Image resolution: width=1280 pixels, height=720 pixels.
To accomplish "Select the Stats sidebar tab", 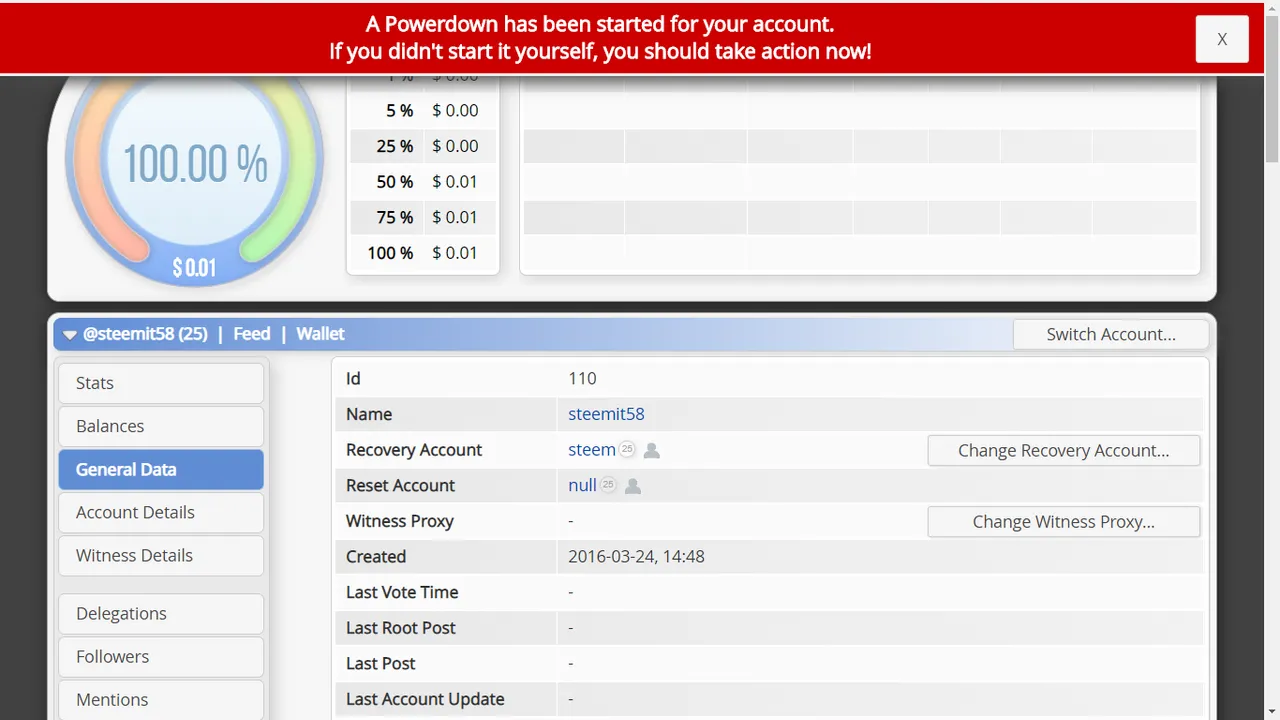I will (x=161, y=383).
